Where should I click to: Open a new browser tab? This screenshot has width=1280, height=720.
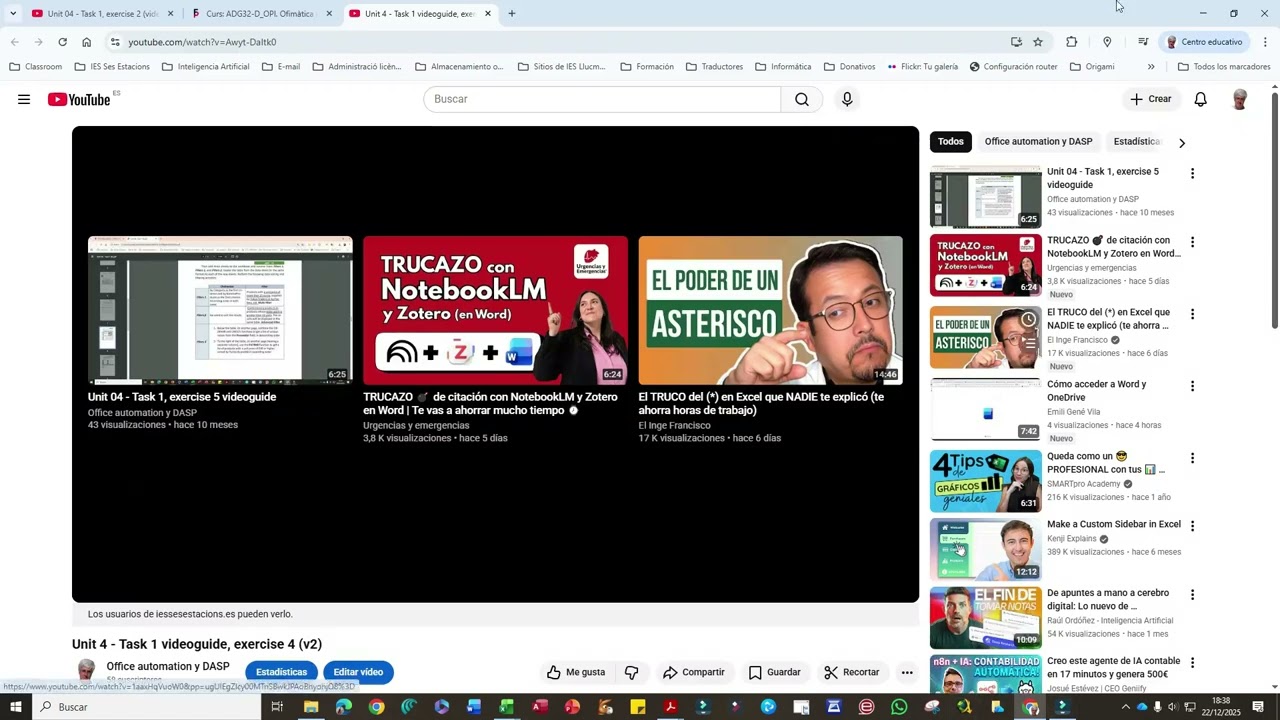512,14
